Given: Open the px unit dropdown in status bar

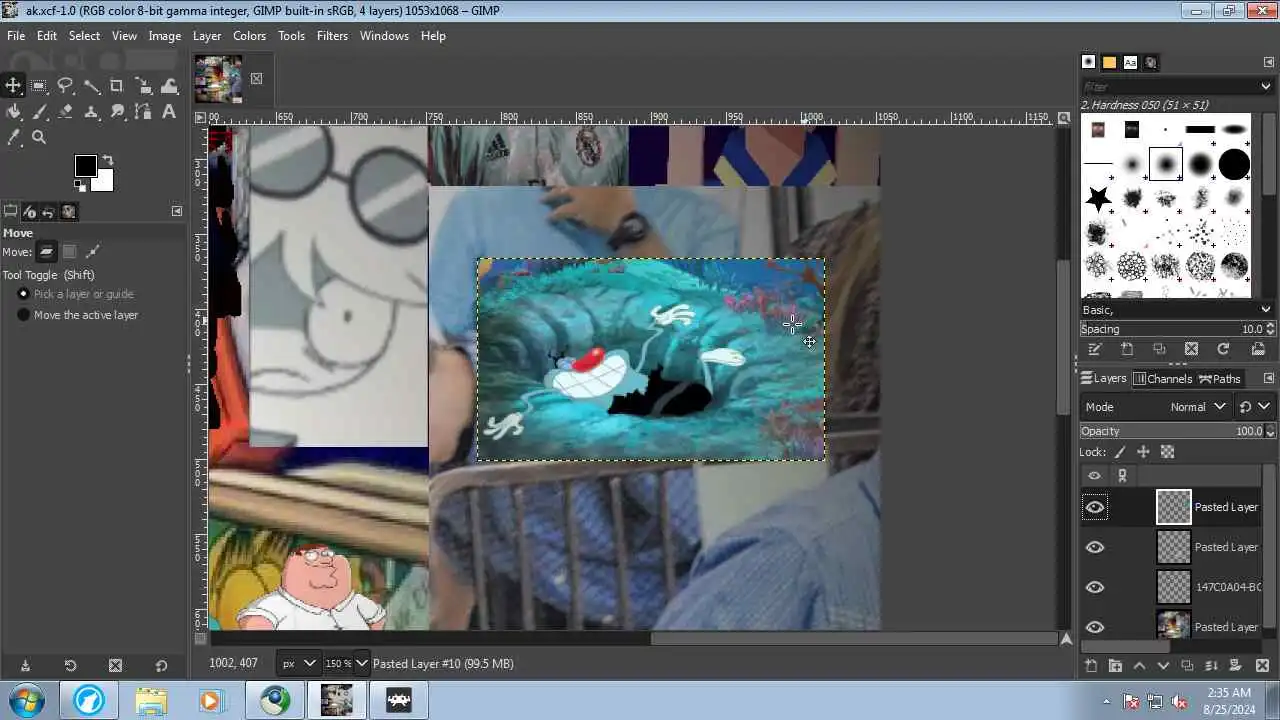Looking at the screenshot, I should [298, 663].
